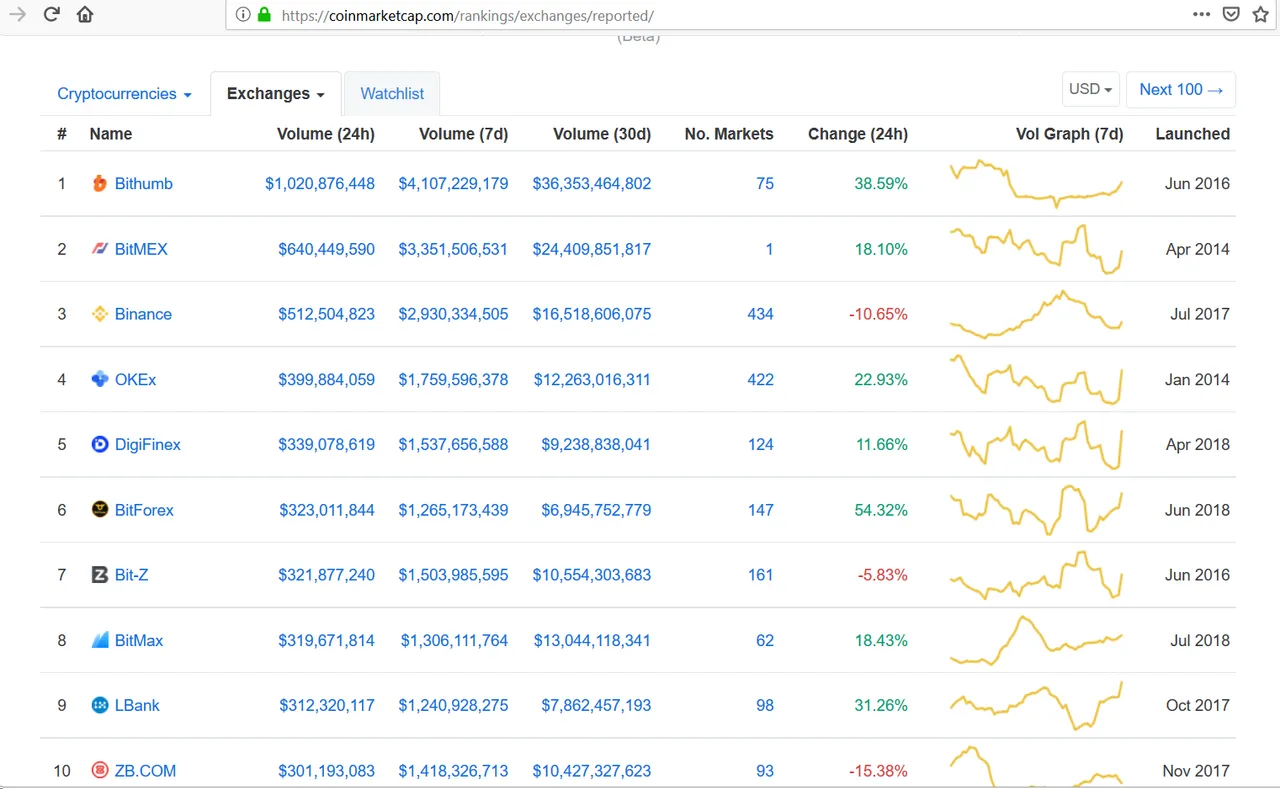Click the OKEx exchange logo icon
Image resolution: width=1280 pixels, height=789 pixels.
(99, 379)
